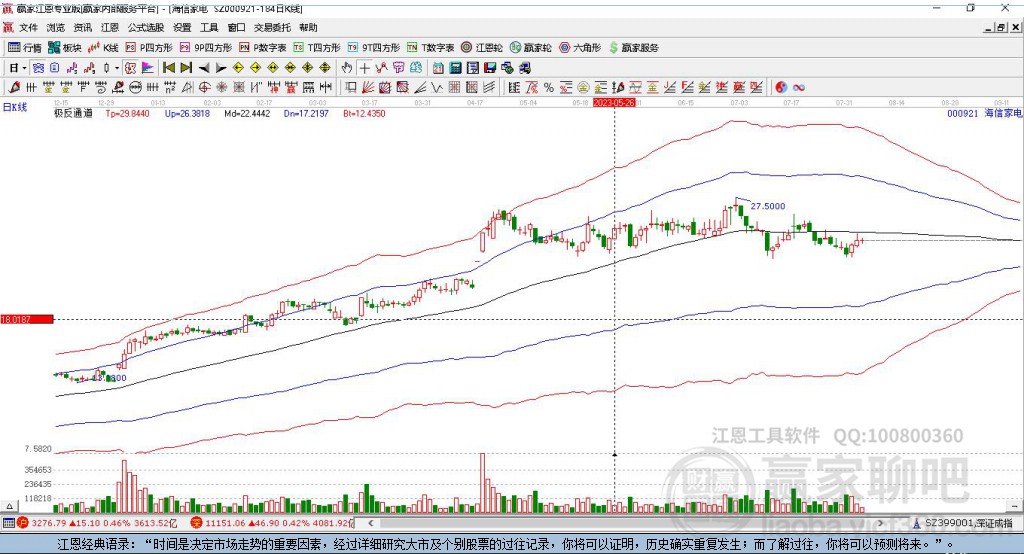The width and height of the screenshot is (1024, 554).
Task: Click the minus button right of volume
Action: click(1015, 506)
